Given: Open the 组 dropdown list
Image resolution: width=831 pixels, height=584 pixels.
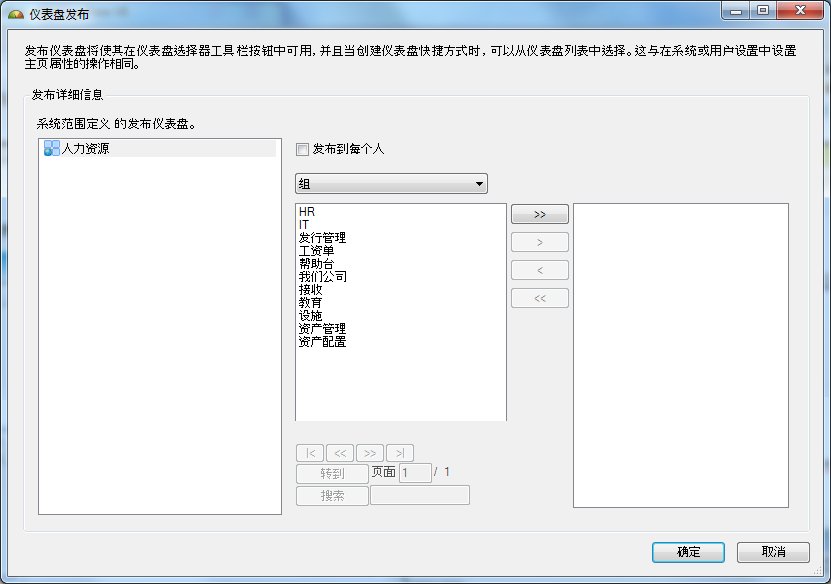Looking at the screenshot, I should pos(391,184).
